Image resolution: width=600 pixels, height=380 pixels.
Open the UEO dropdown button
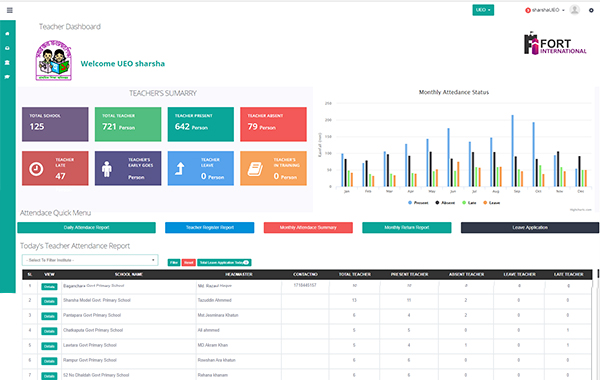tap(483, 10)
